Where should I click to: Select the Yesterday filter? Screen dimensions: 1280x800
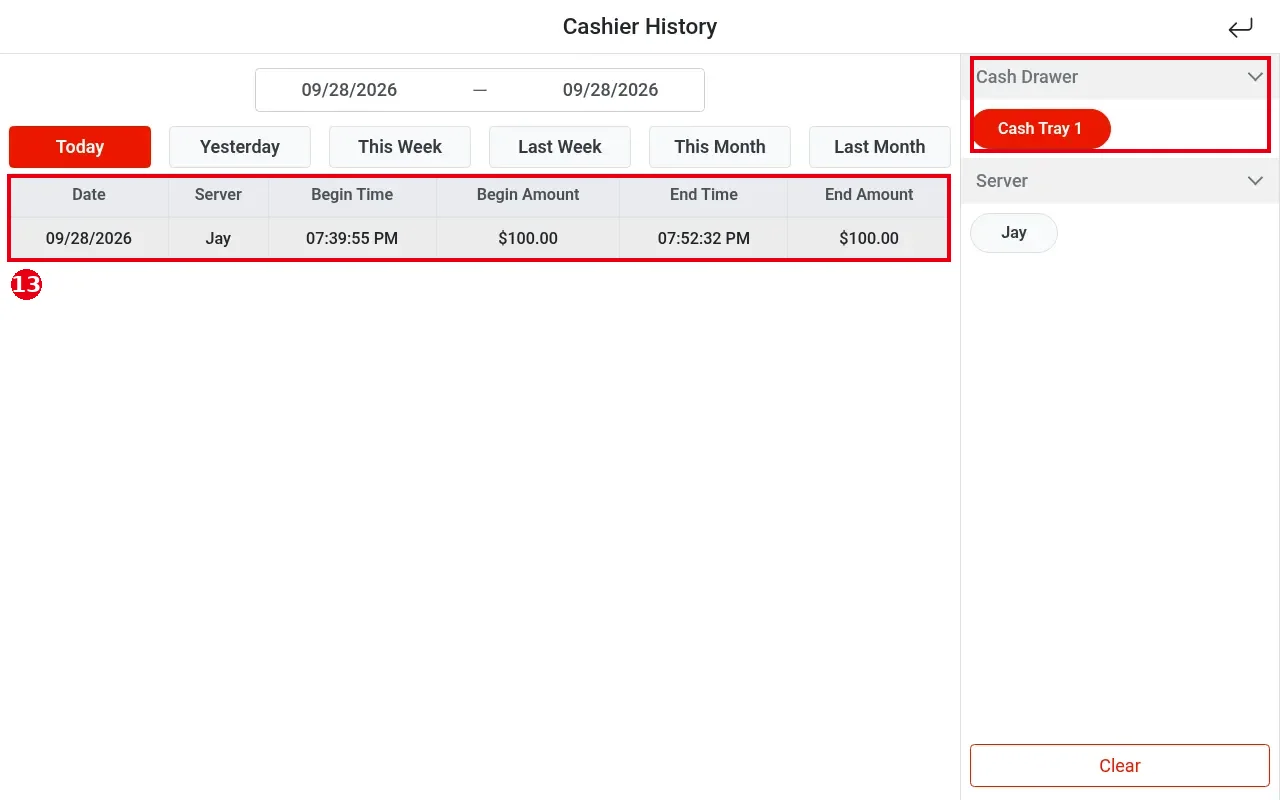coord(240,147)
